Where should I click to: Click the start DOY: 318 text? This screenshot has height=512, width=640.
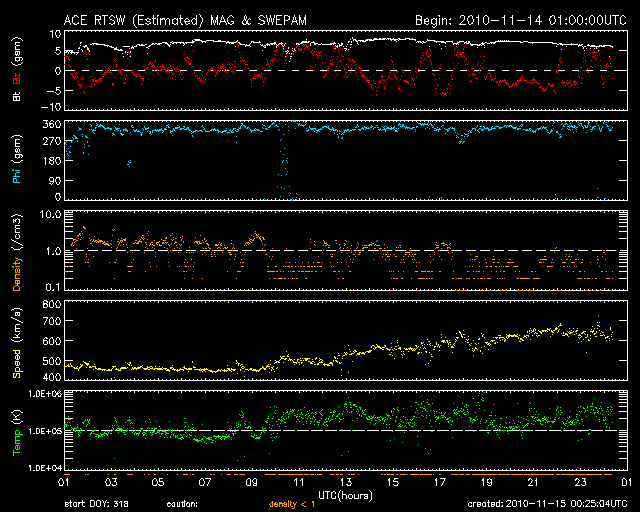coord(97,505)
